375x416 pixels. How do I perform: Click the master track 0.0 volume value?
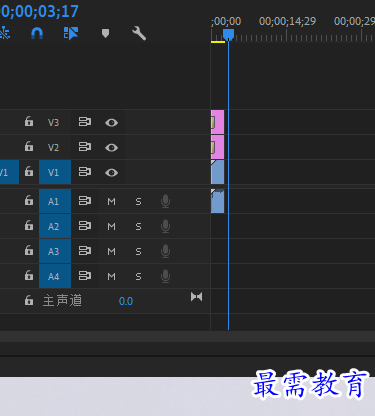coord(126,301)
